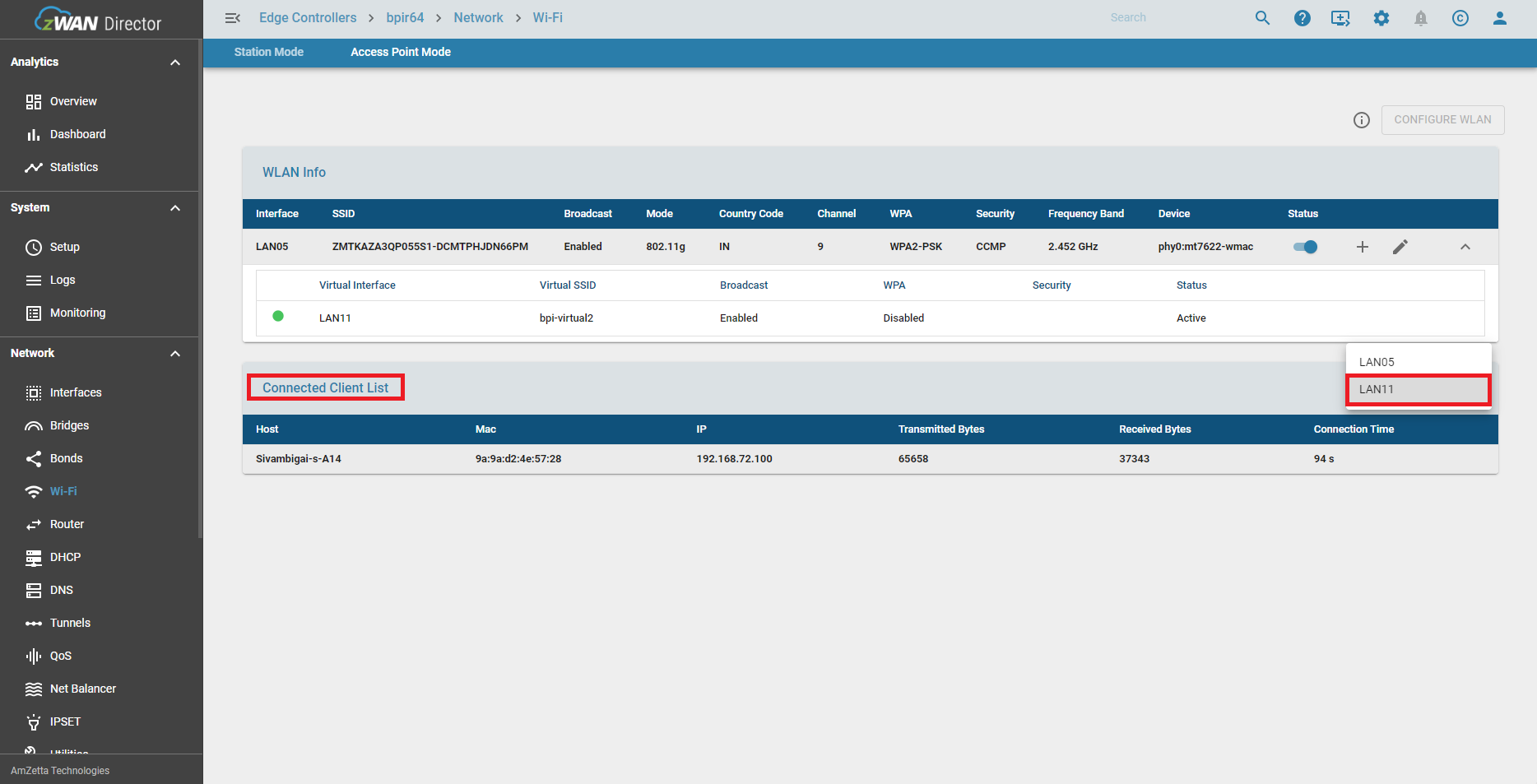View WLAN info via the info icon
The width and height of the screenshot is (1537, 784).
pos(1362,119)
